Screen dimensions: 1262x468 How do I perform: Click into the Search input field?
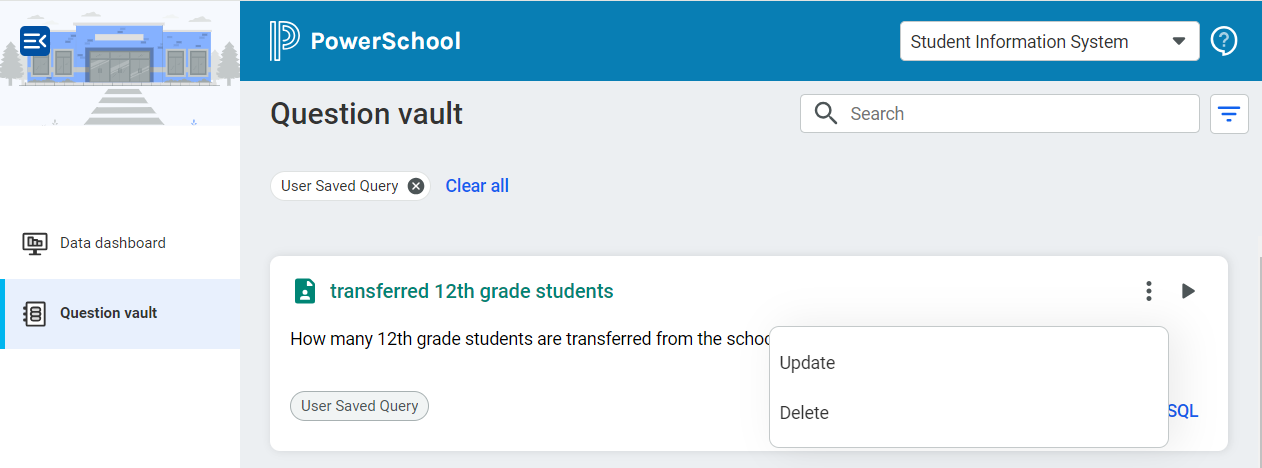click(x=1015, y=114)
